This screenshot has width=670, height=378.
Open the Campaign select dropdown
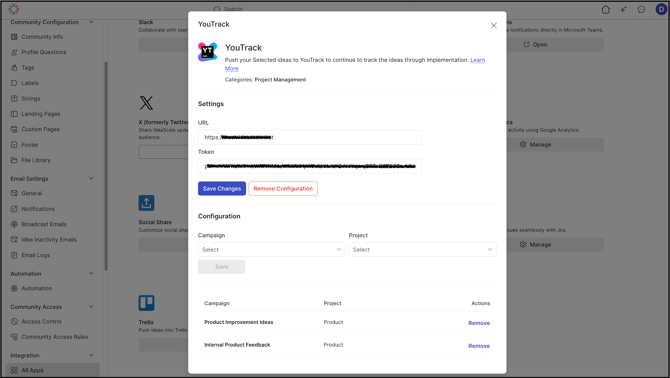point(271,249)
